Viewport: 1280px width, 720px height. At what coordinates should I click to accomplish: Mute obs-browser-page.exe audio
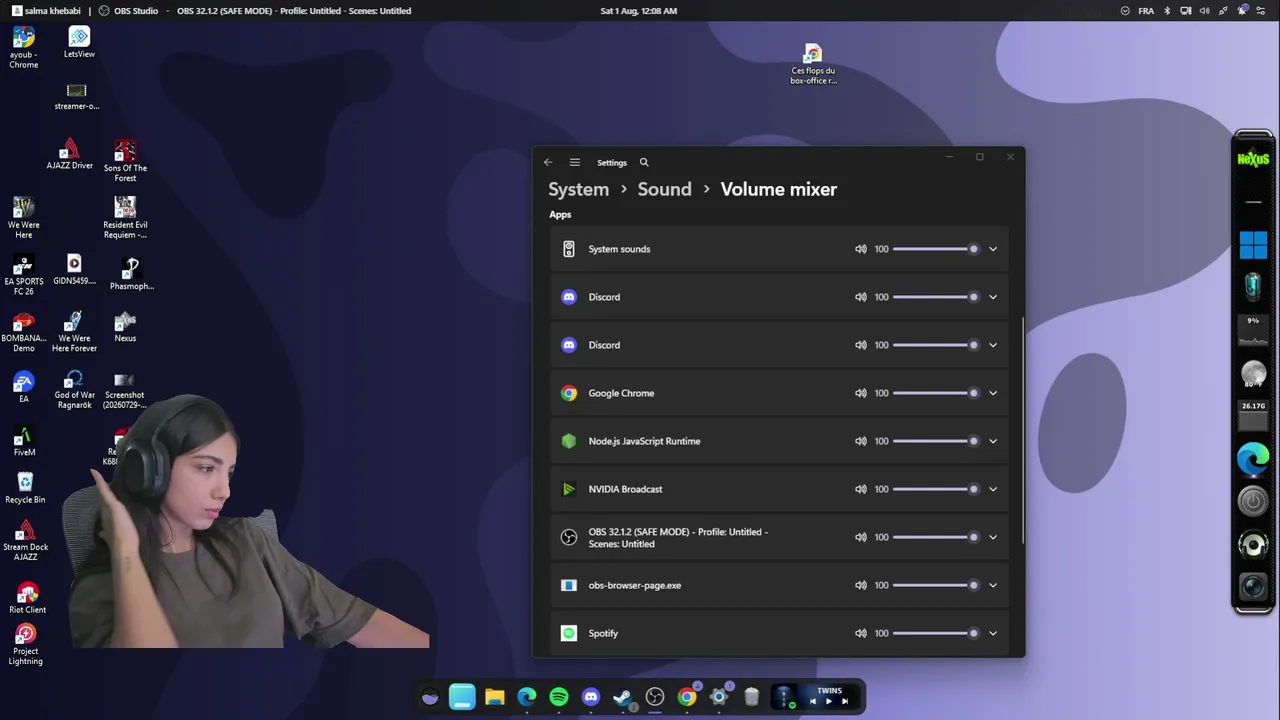(x=860, y=585)
